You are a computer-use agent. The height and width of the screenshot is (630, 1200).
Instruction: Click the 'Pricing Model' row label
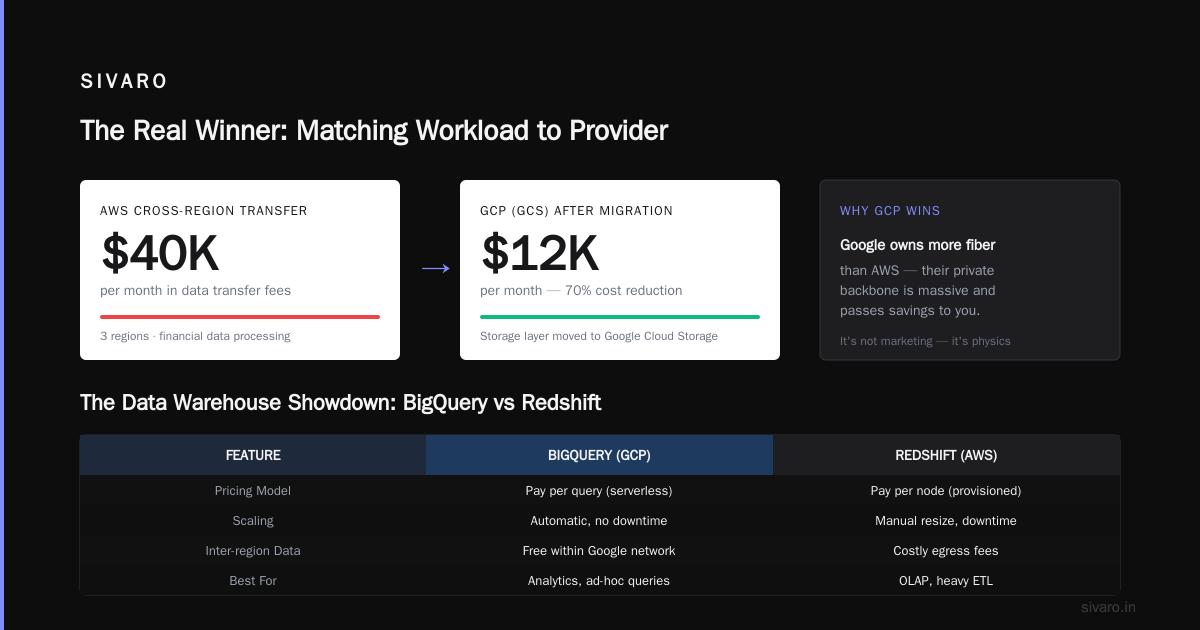tap(253, 491)
